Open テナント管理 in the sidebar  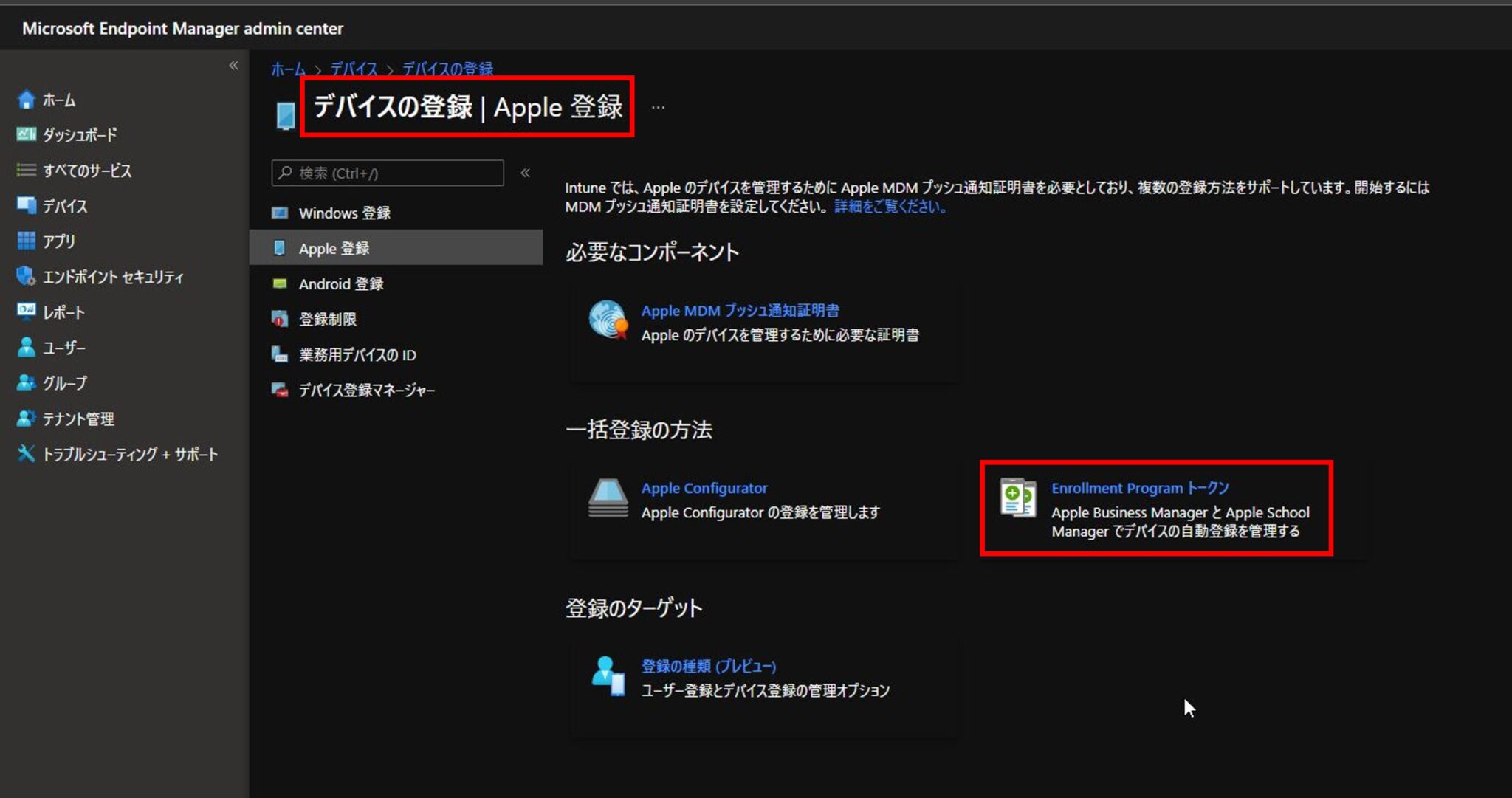pyautogui.click(x=78, y=419)
